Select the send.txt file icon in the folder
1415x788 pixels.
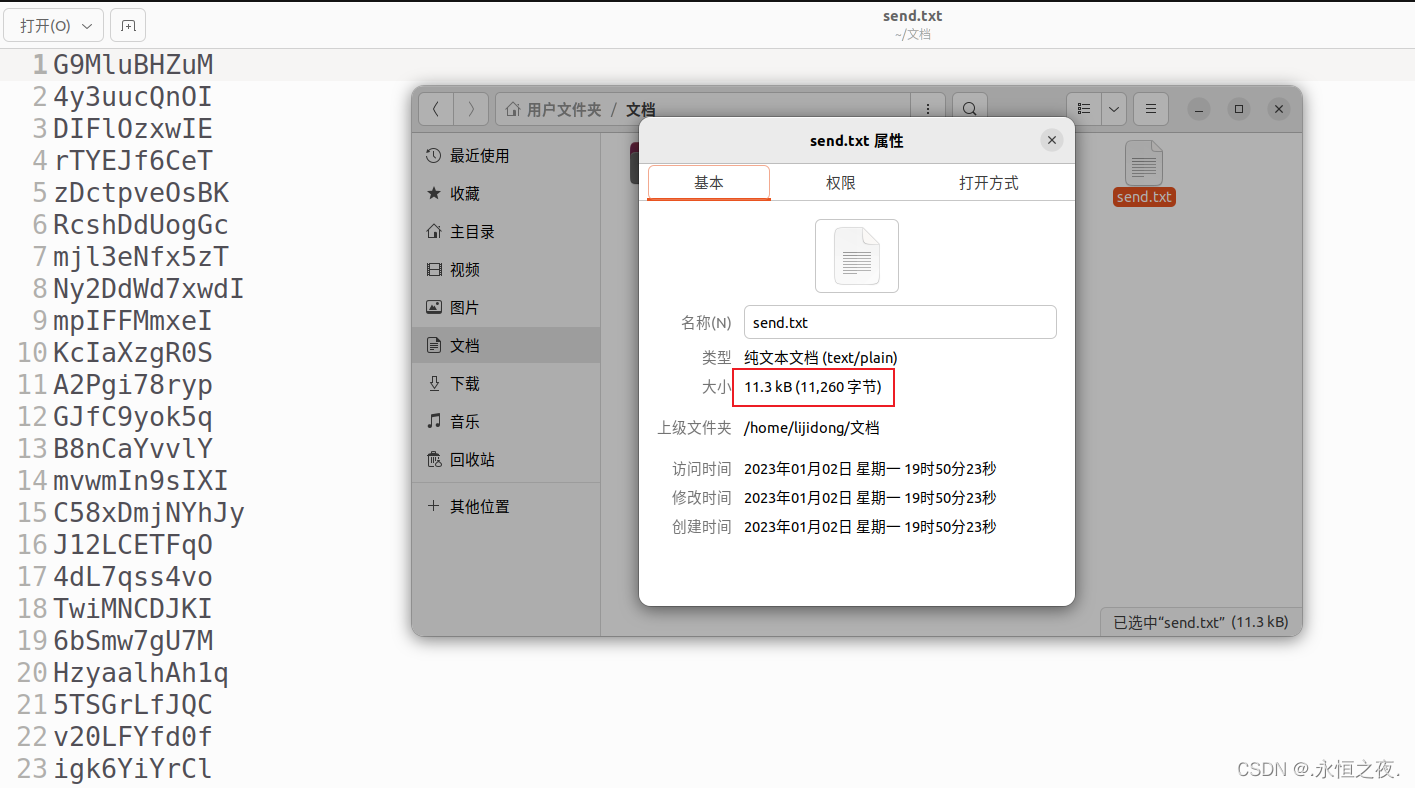point(1144,163)
